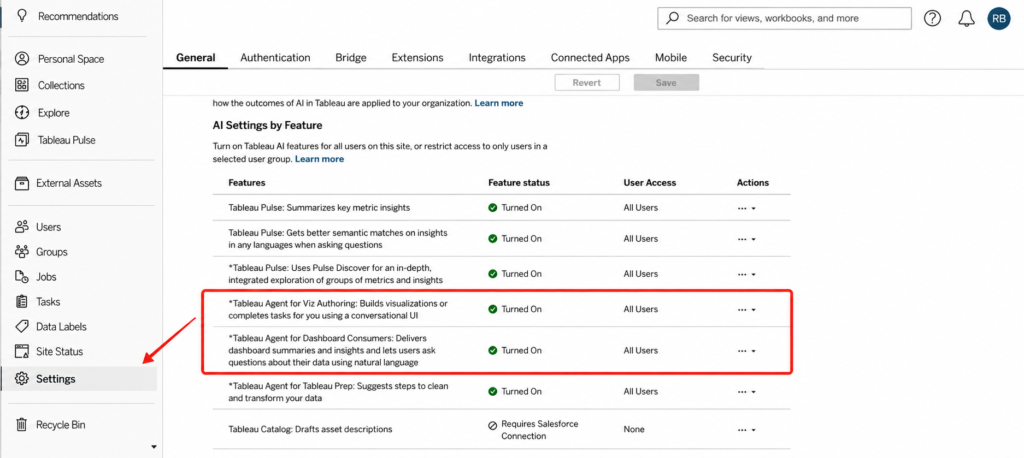The width and height of the screenshot is (1024, 458).
Task: Click green check icon for Viz Authoring status
Action: [x=492, y=309]
